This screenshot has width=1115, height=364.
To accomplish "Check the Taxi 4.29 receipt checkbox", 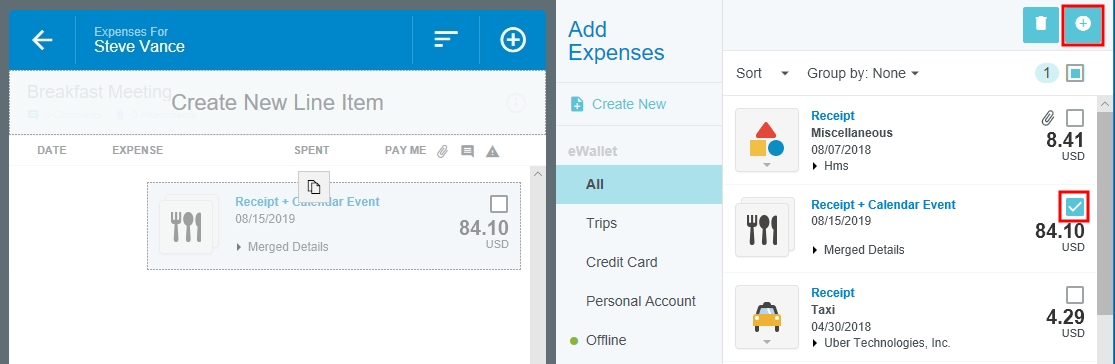I will click(x=1075, y=295).
